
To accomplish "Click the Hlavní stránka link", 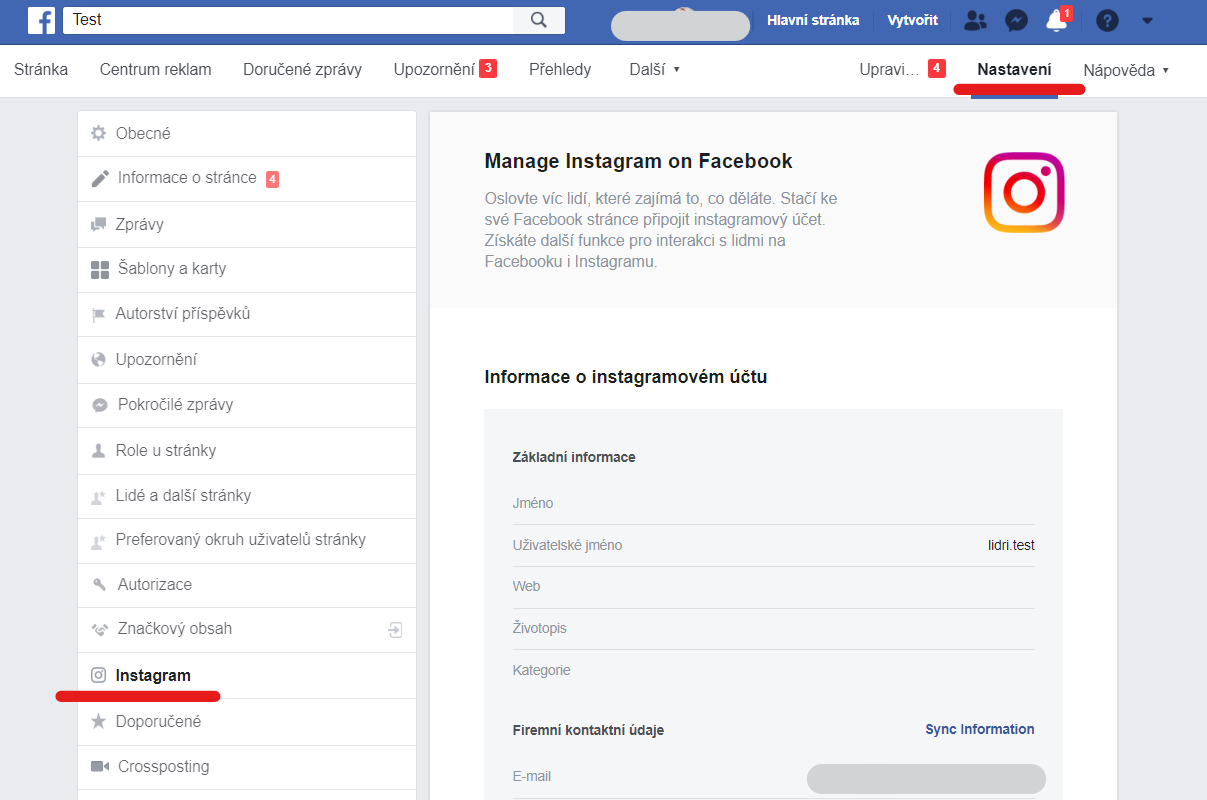I will coord(813,20).
